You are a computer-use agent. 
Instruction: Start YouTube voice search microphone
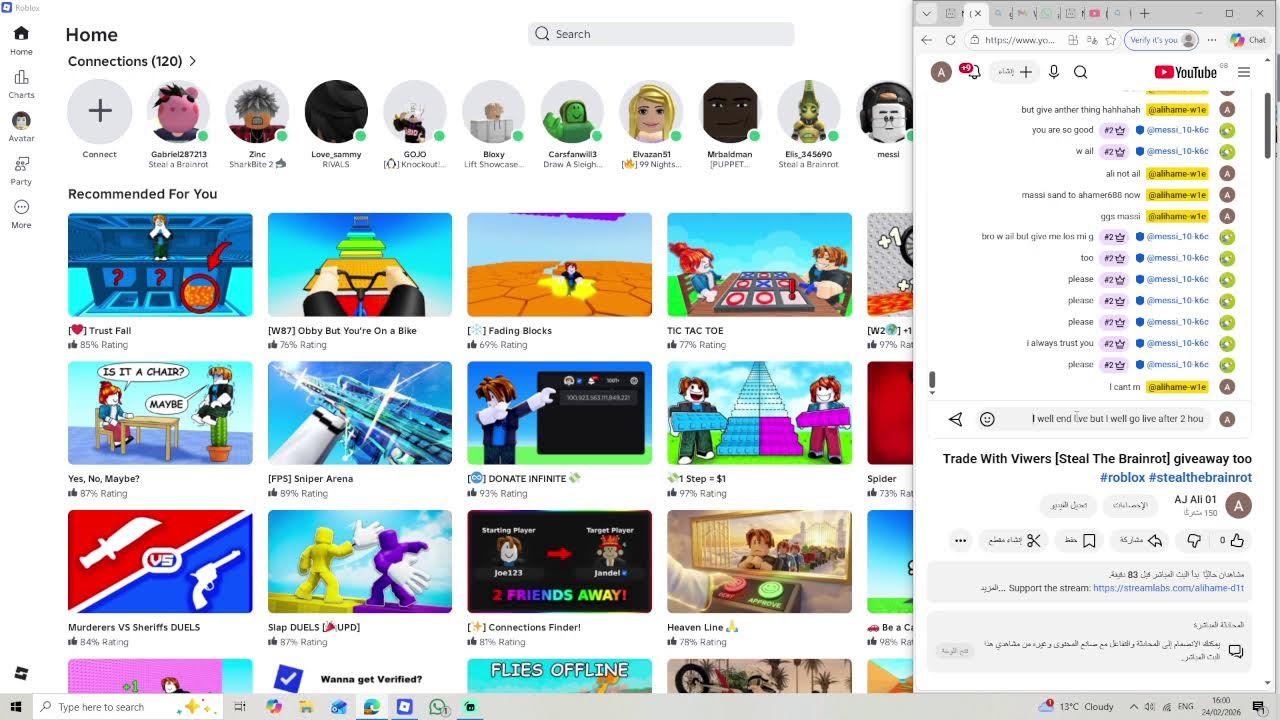pos(1053,72)
